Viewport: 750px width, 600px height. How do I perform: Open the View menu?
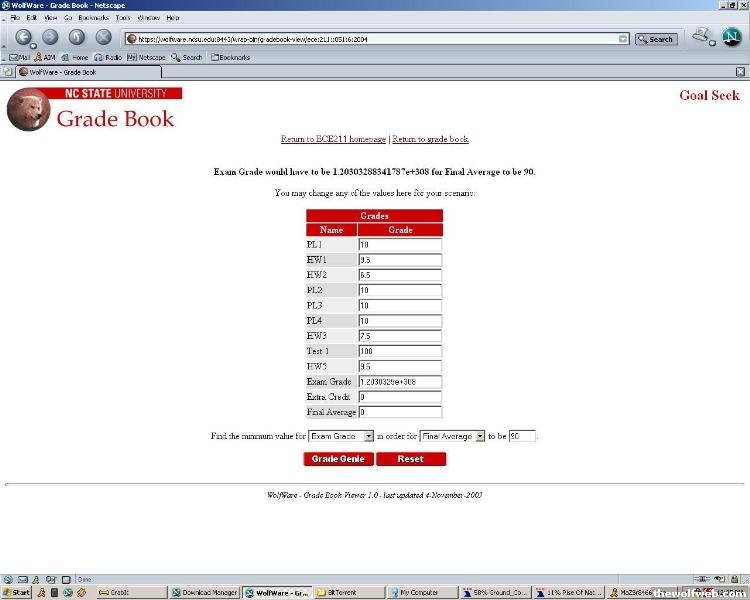point(50,18)
